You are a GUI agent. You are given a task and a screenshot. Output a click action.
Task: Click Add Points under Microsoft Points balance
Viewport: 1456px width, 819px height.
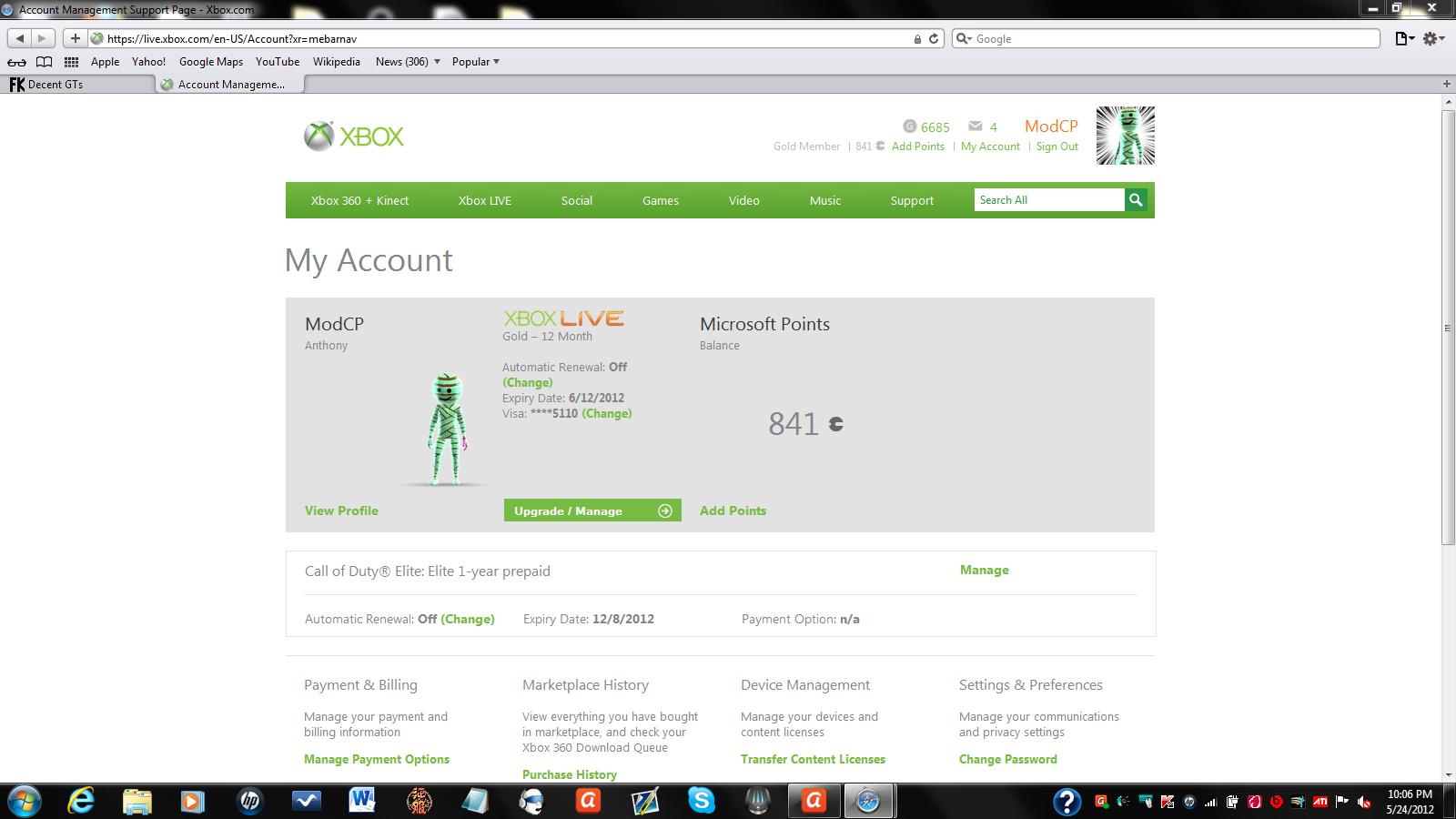(733, 511)
